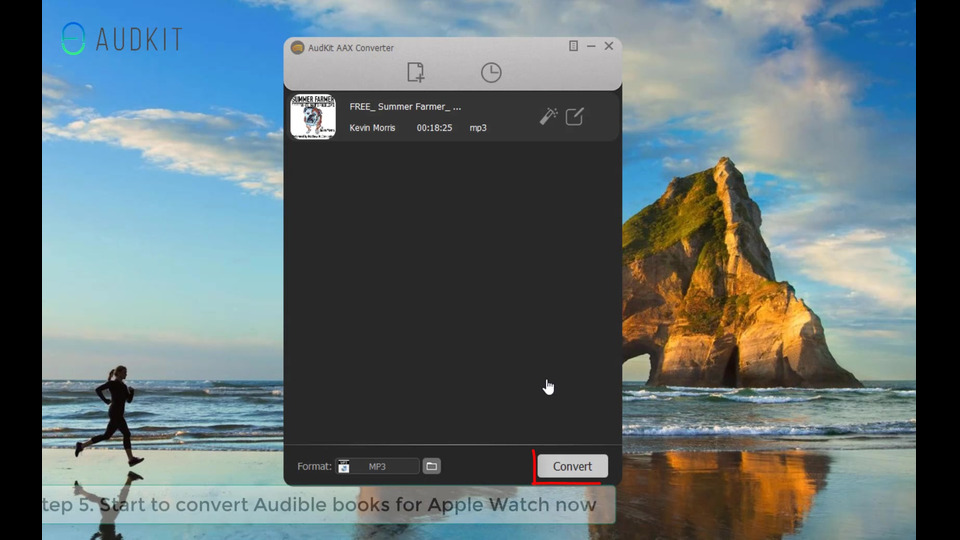This screenshot has width=960, height=540.
Task: Click the 'AudKit AAX Converter' window title
Action: (x=351, y=48)
